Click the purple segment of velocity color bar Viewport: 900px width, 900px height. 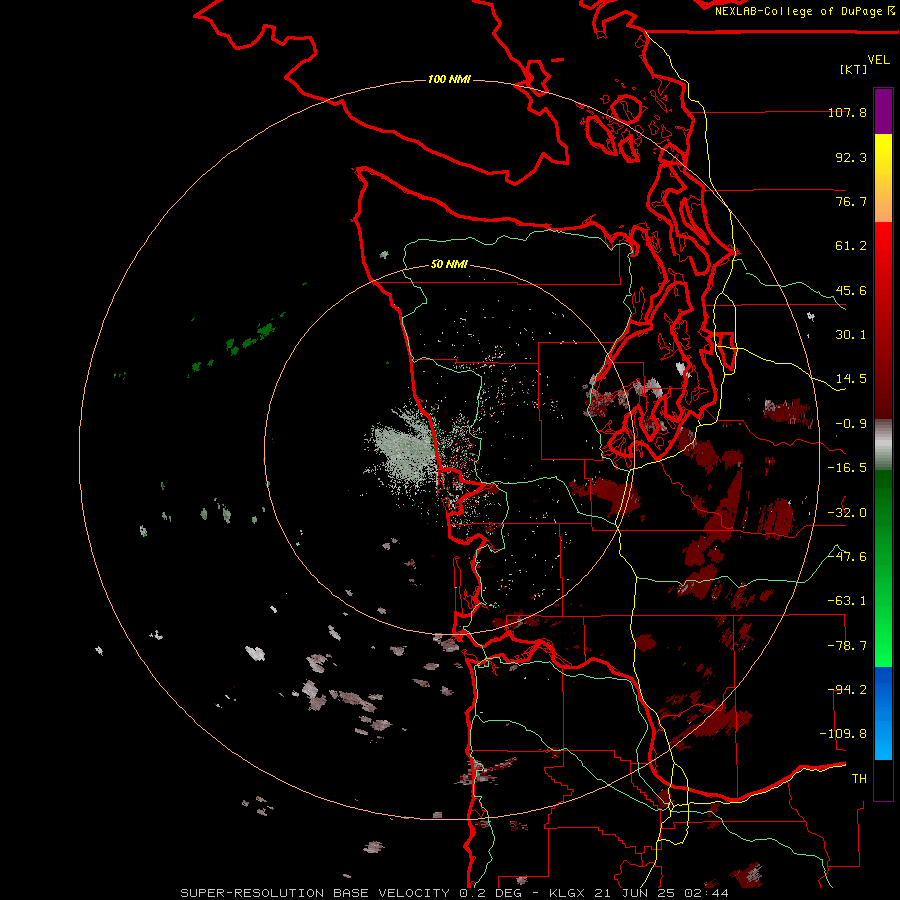(x=883, y=111)
